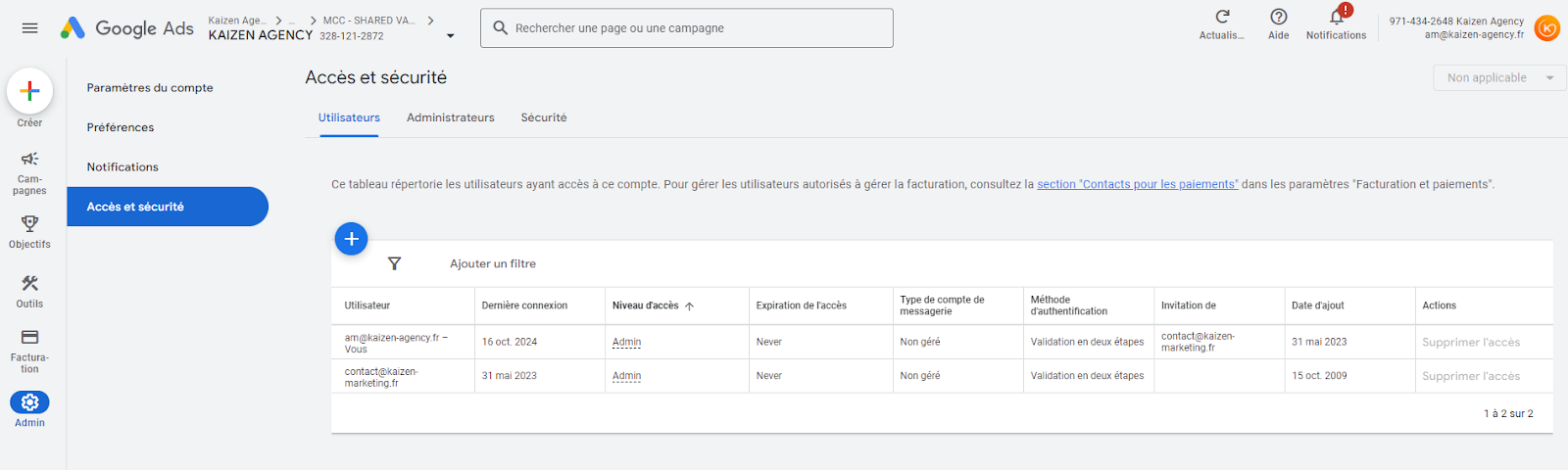Open Contacts pour les paiements link
The image size is (1568, 470).
1137,184
